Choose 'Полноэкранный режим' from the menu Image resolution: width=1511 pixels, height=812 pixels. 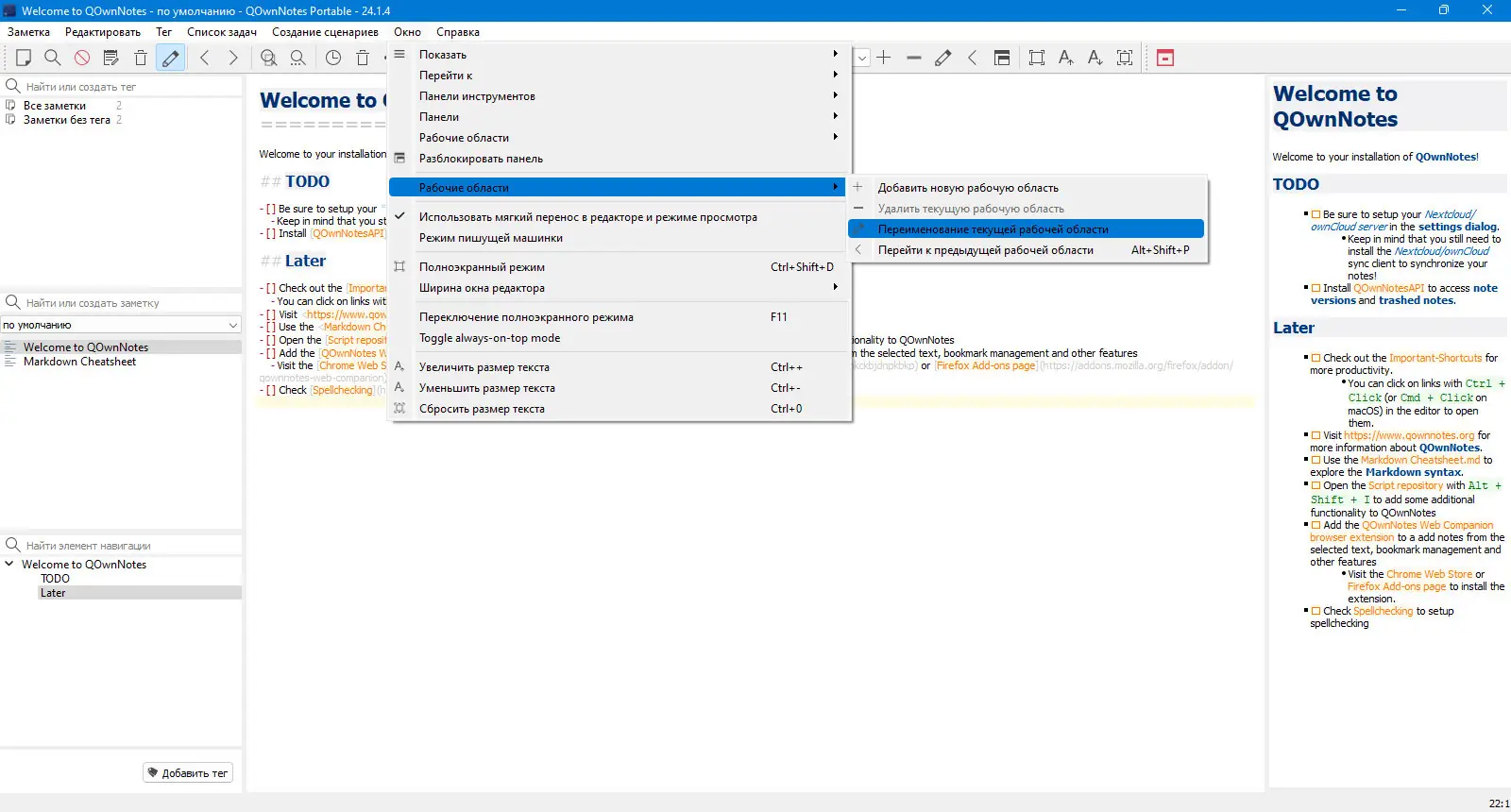(x=620, y=267)
